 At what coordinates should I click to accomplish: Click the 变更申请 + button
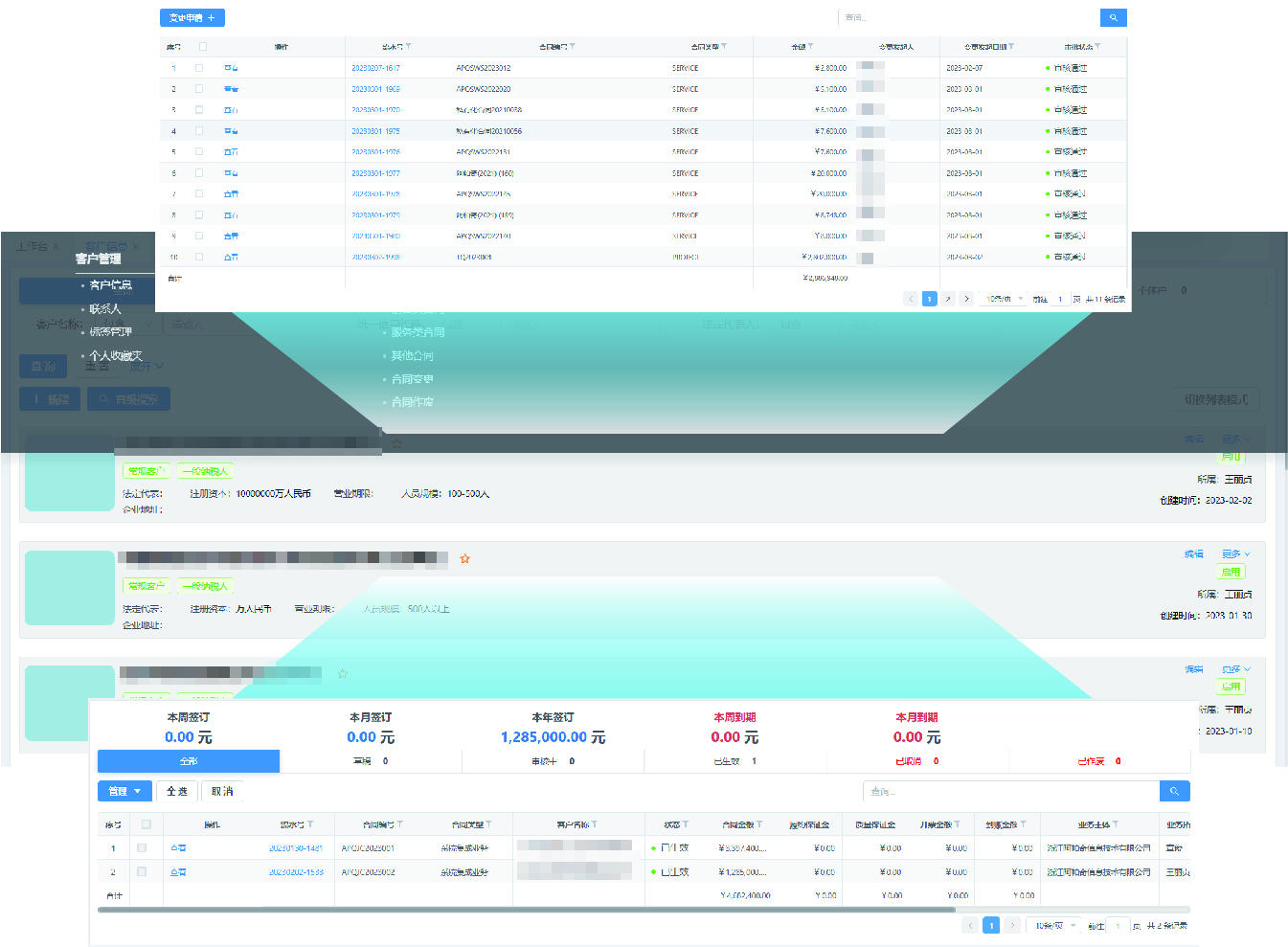[192, 17]
